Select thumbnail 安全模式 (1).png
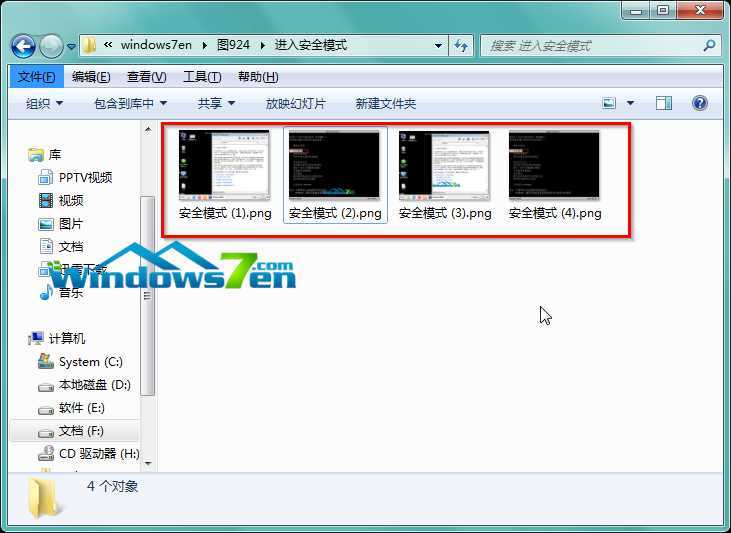Image resolution: width=731 pixels, height=533 pixels. click(225, 175)
